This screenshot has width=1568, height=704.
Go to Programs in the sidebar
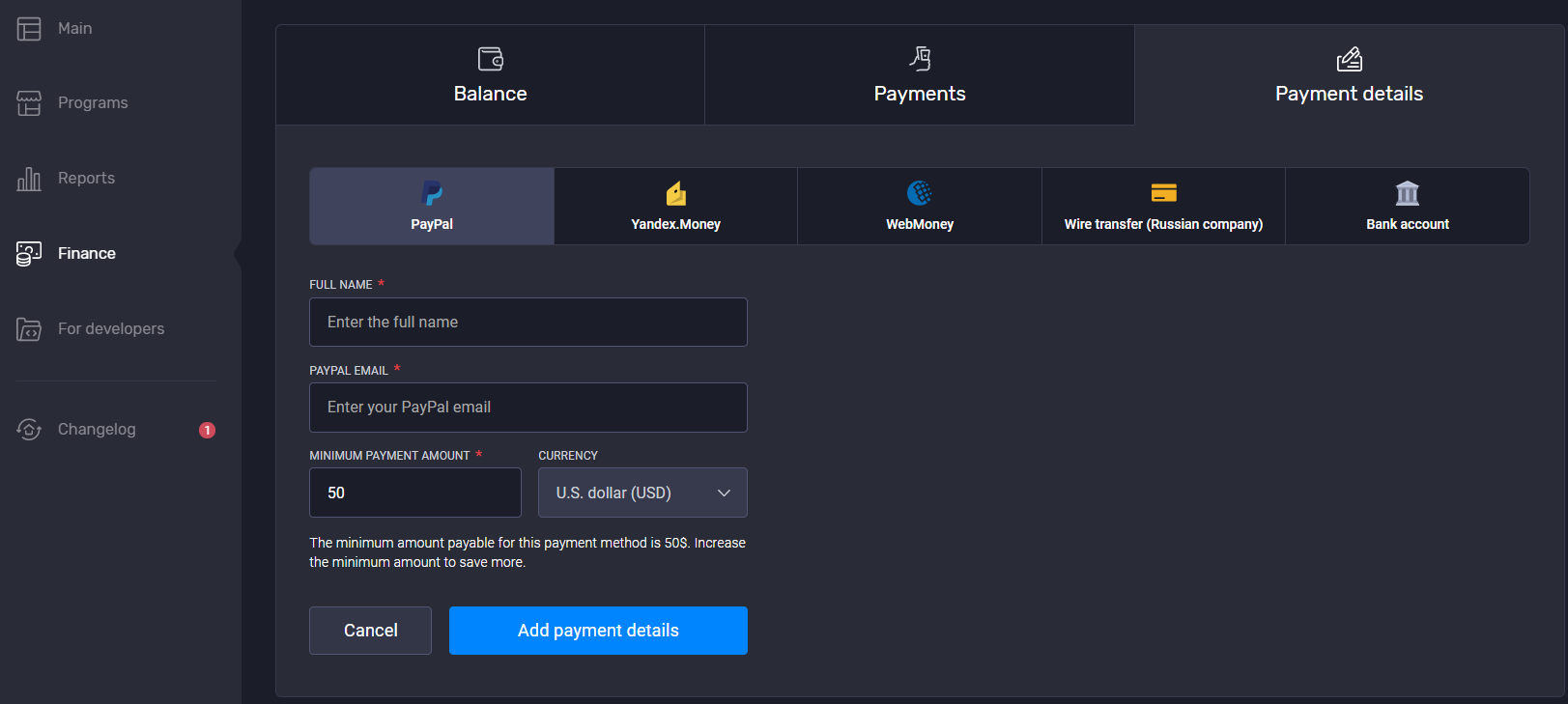coord(93,103)
